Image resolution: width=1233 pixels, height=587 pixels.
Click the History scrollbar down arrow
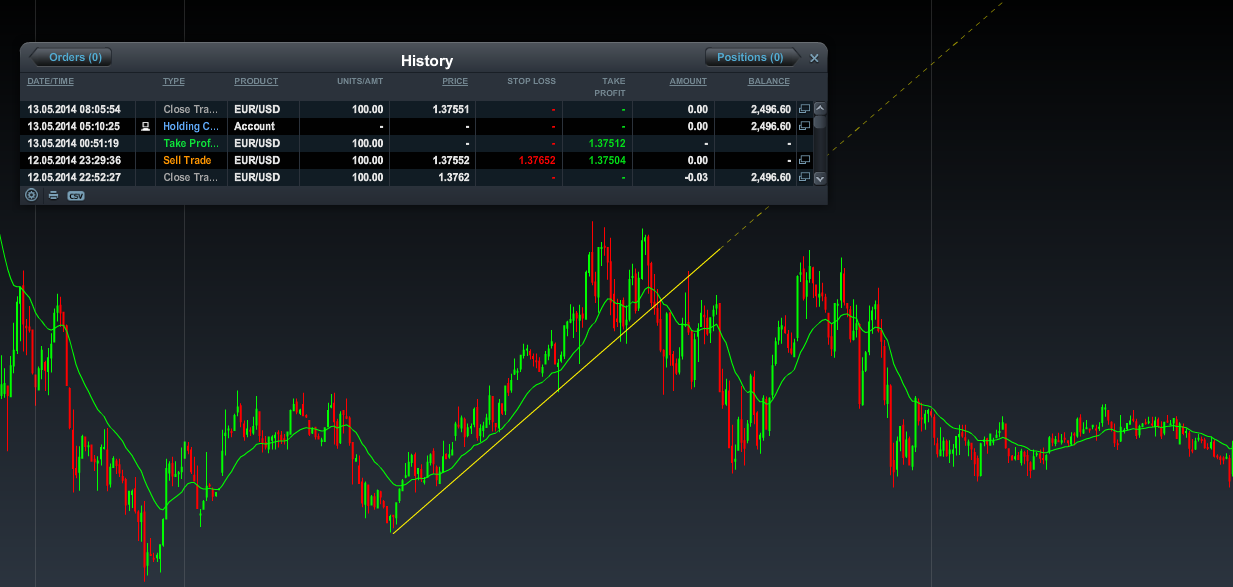click(x=820, y=179)
